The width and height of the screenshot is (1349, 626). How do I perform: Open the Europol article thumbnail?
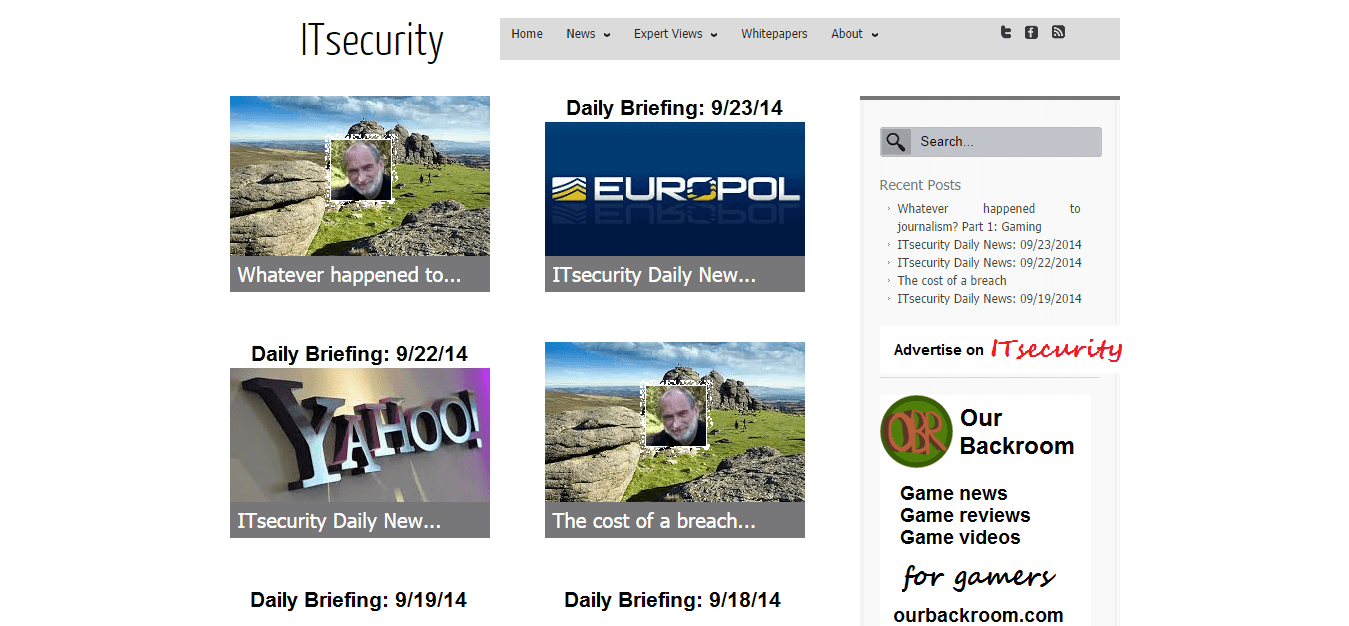click(675, 189)
